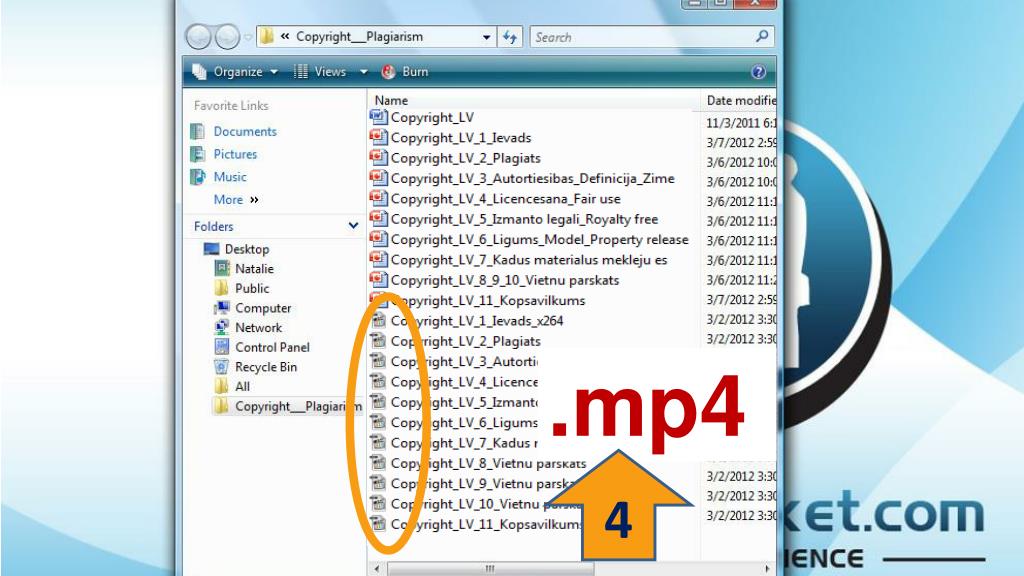Click the Control Panel icon in tree
This screenshot has width=1024, height=576.
point(222,347)
